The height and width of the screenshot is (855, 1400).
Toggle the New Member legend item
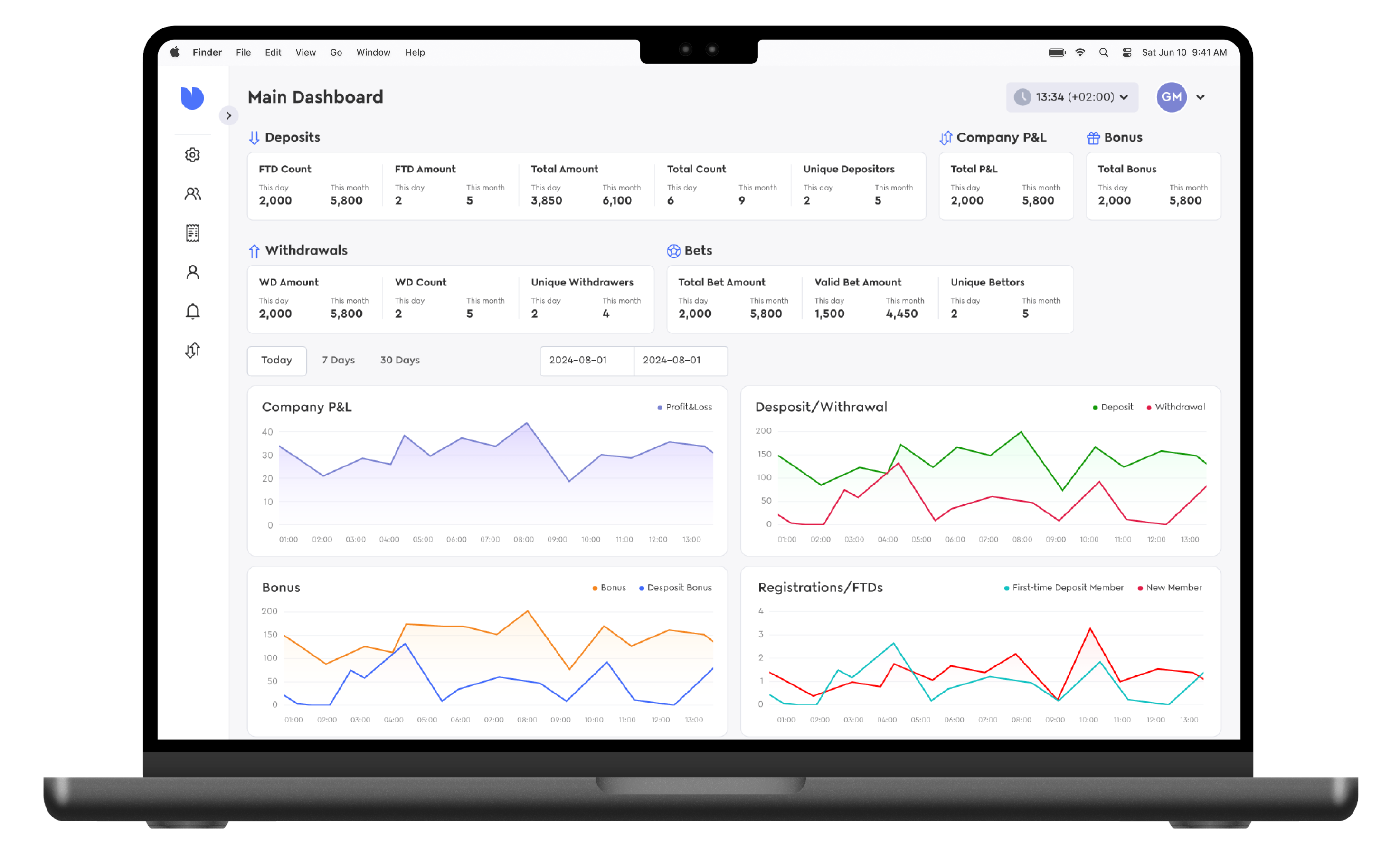(1169, 587)
